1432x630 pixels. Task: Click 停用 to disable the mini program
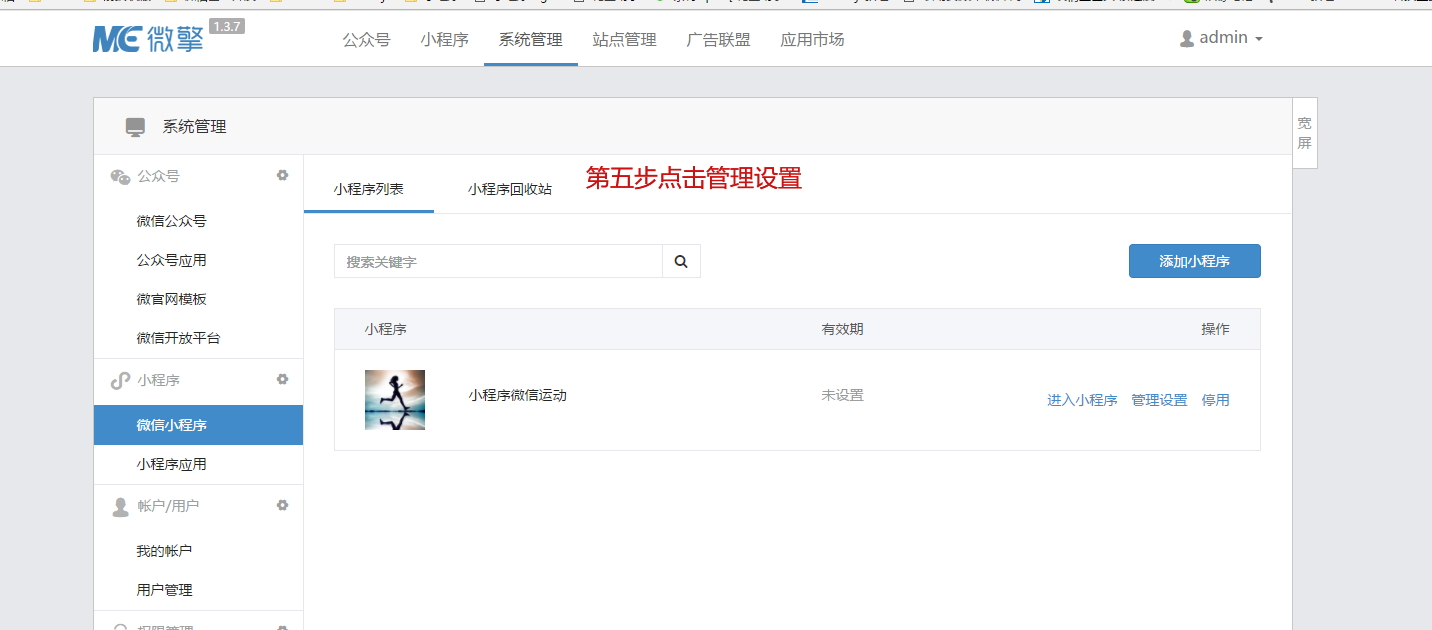(x=1215, y=400)
